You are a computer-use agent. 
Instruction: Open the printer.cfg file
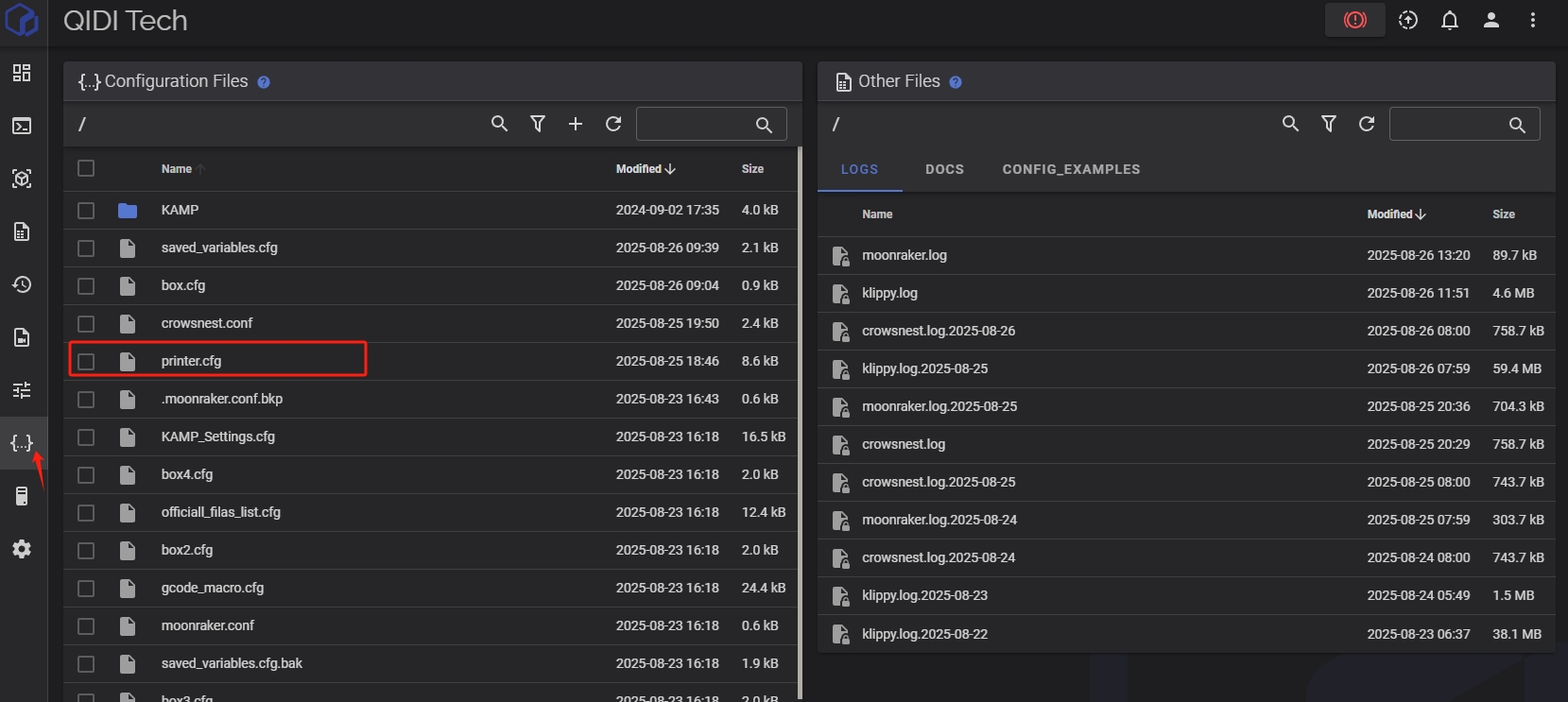point(191,361)
